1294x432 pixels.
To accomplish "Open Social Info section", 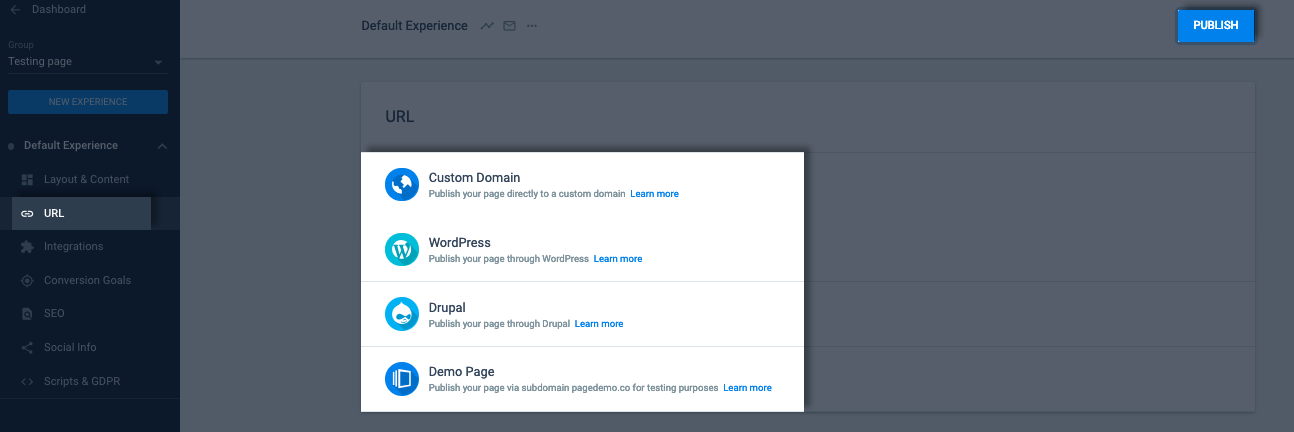I will (72, 347).
